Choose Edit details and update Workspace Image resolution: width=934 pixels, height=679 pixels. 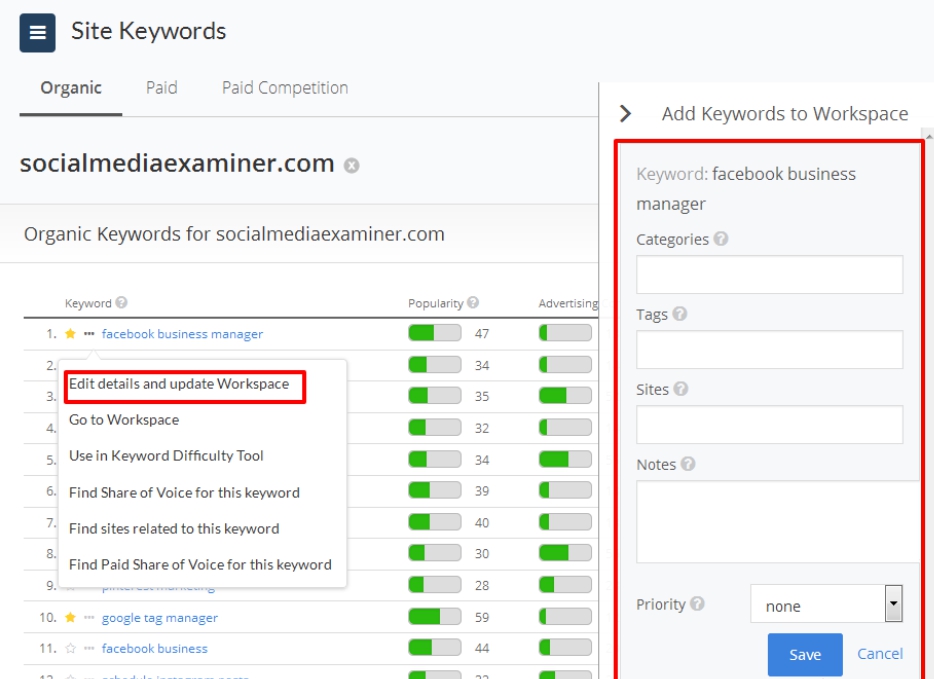point(179,384)
